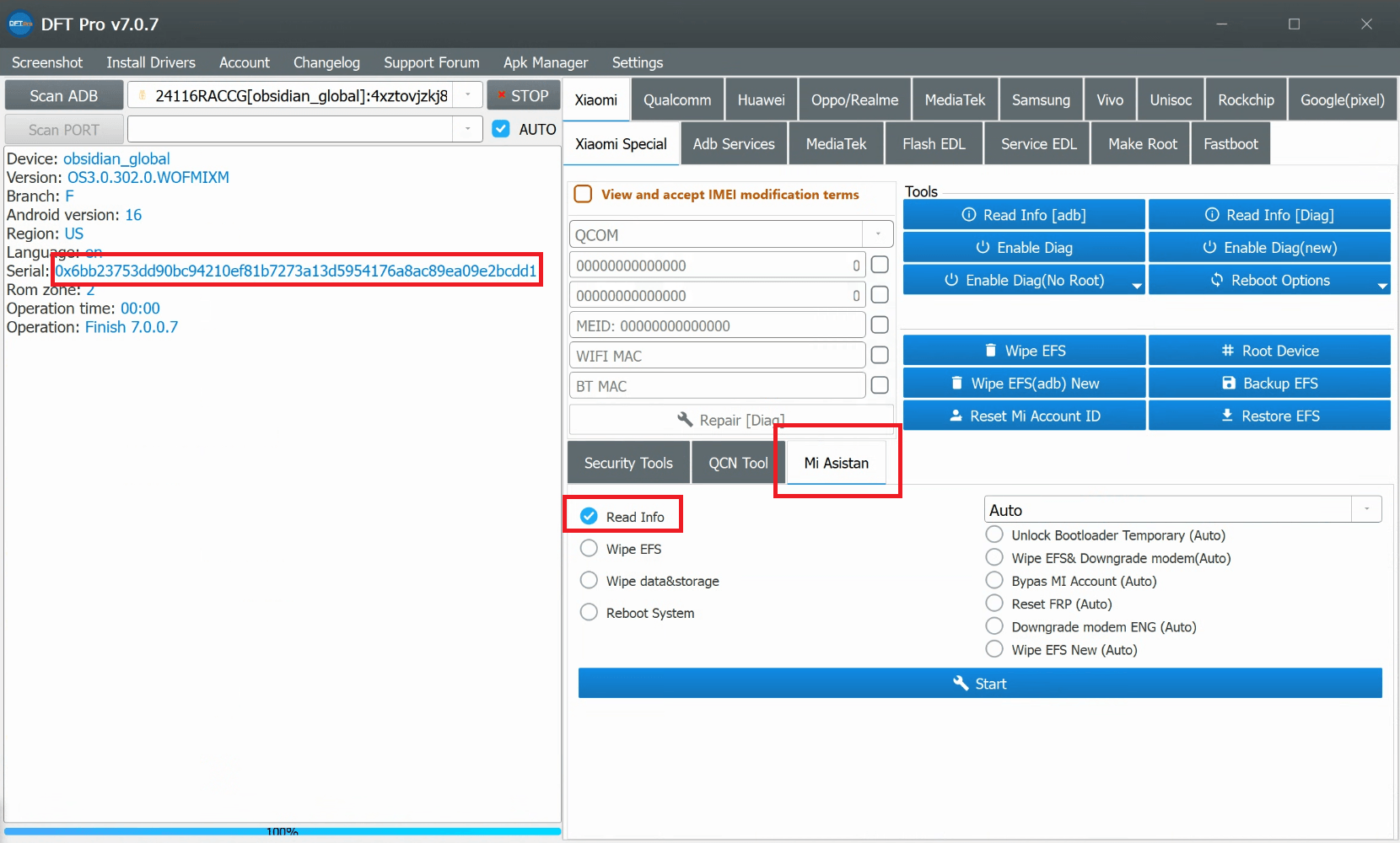Screen dimensions: 1400x843
Task: Switch to the Security Tools tab
Action: click(628, 463)
